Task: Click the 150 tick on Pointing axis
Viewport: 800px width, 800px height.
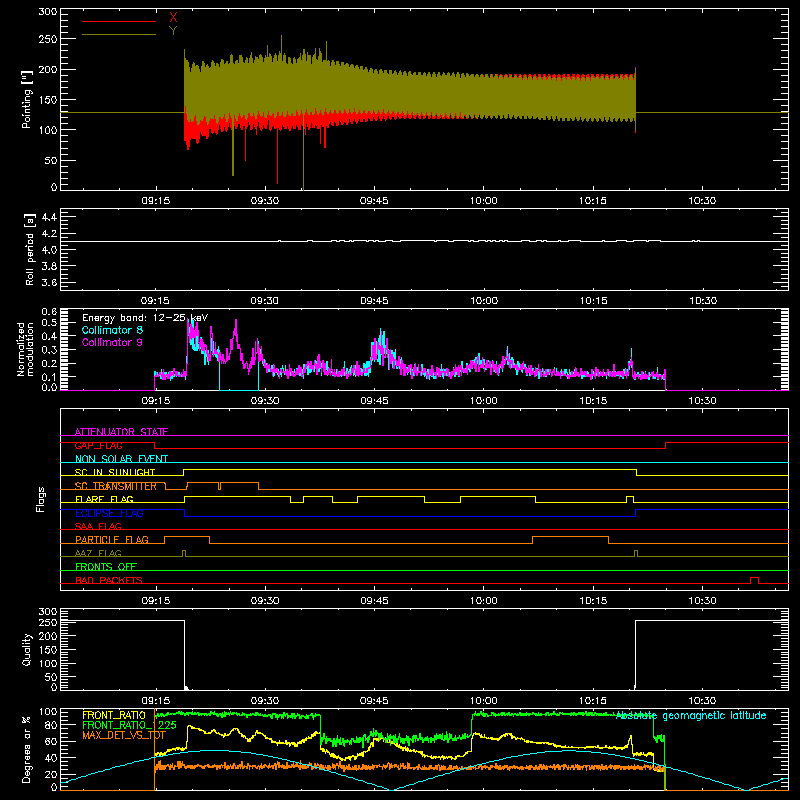Action: [x=48, y=100]
